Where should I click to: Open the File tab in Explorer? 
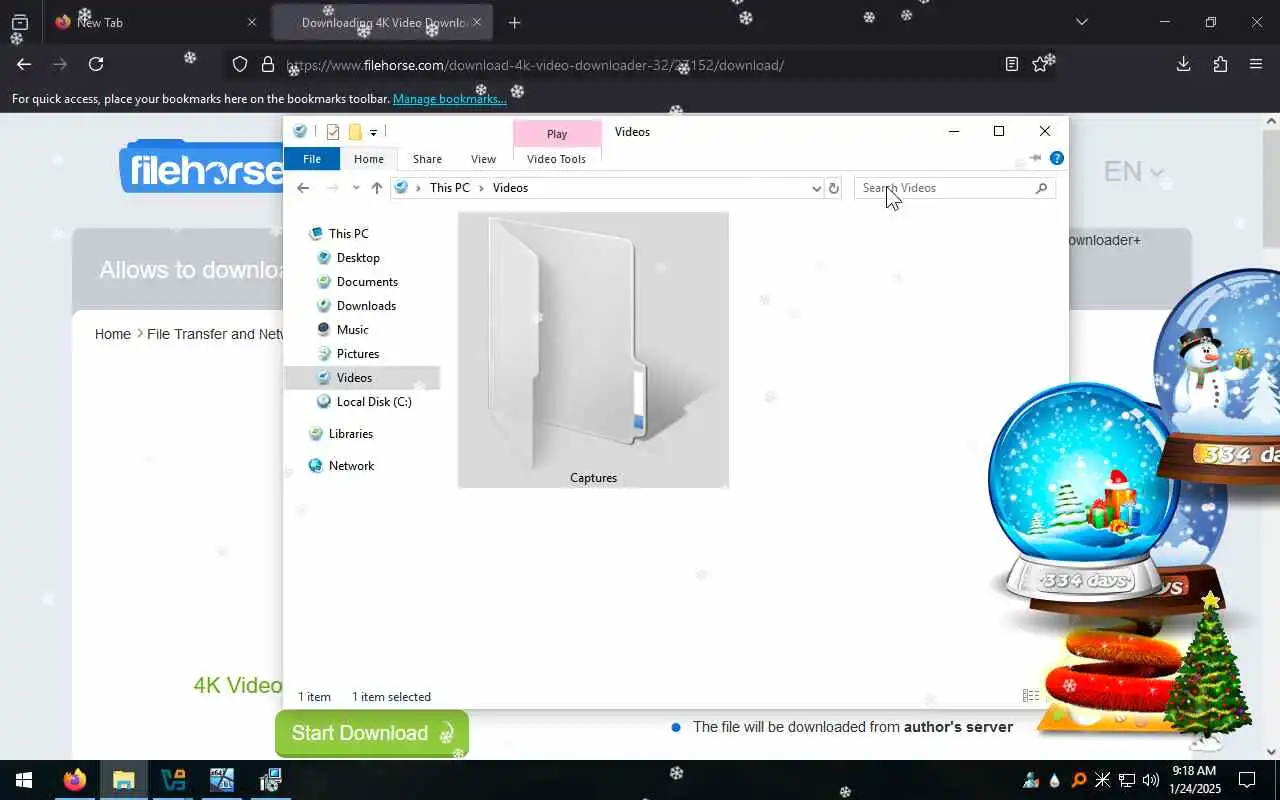pos(312,159)
